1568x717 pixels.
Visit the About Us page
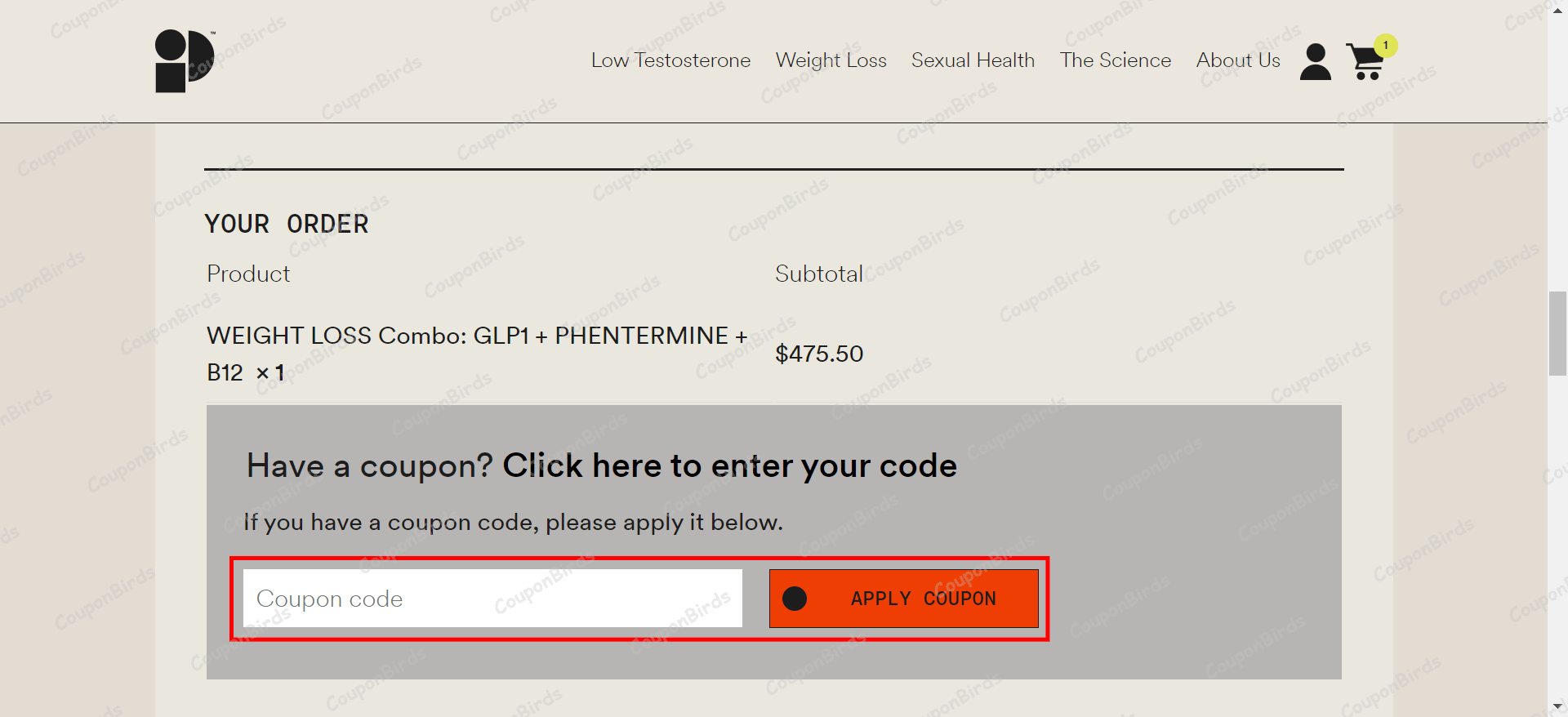(1238, 60)
